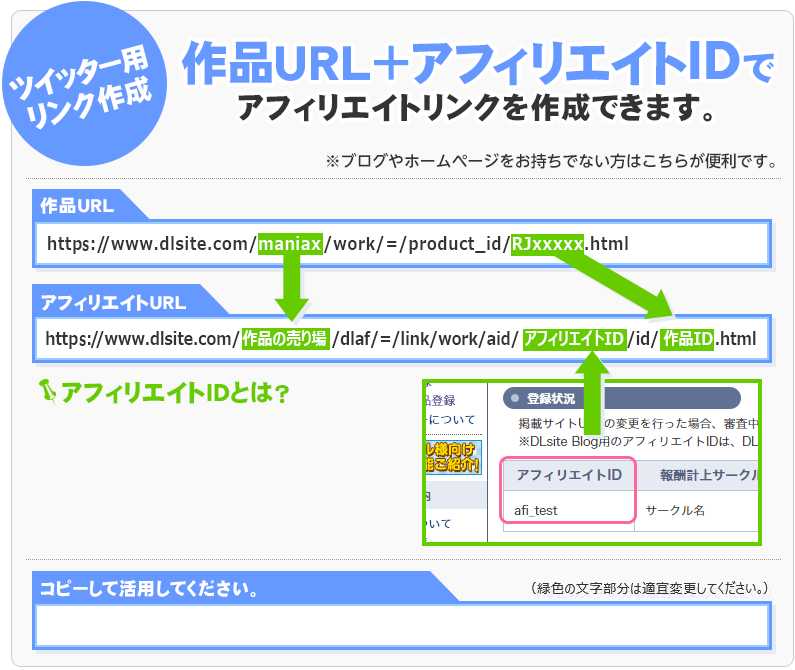Click the 作品URL+アフィリエイトIDで headline
This screenshot has height=670, width=795.
tap(479, 63)
